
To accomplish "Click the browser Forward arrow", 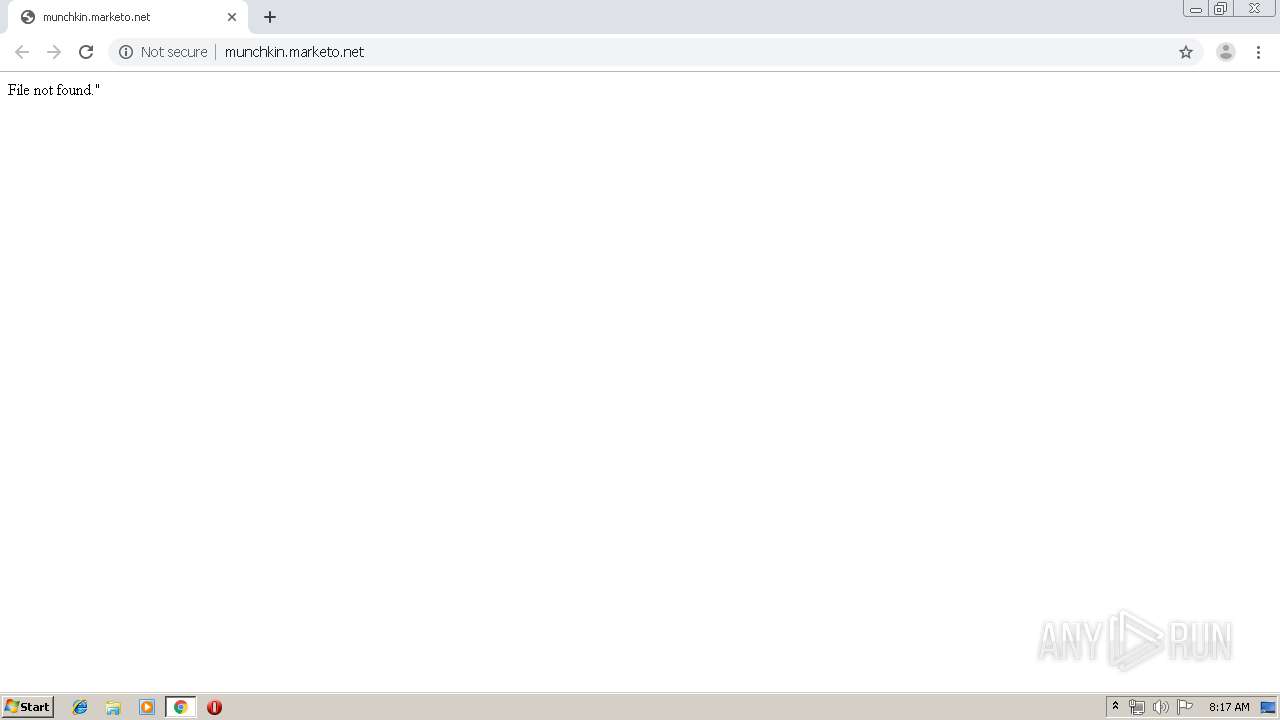I will click(54, 52).
